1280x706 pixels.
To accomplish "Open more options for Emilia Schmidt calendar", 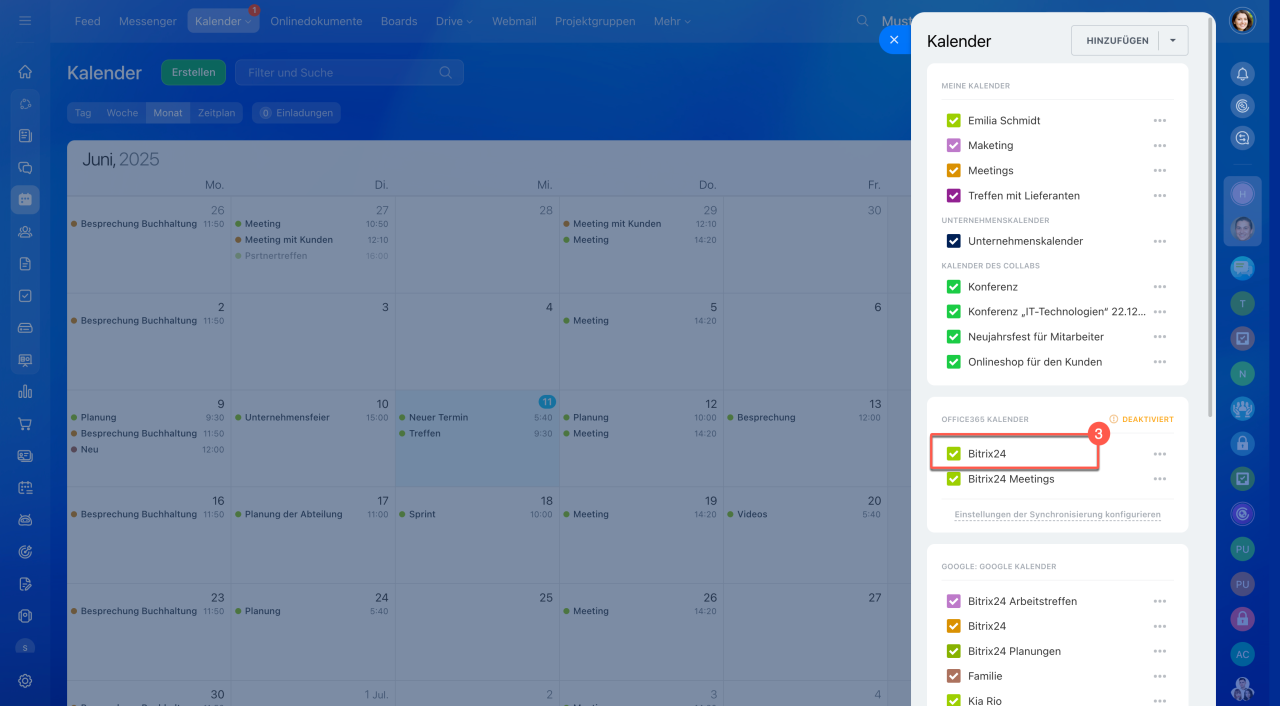I will pos(1159,120).
